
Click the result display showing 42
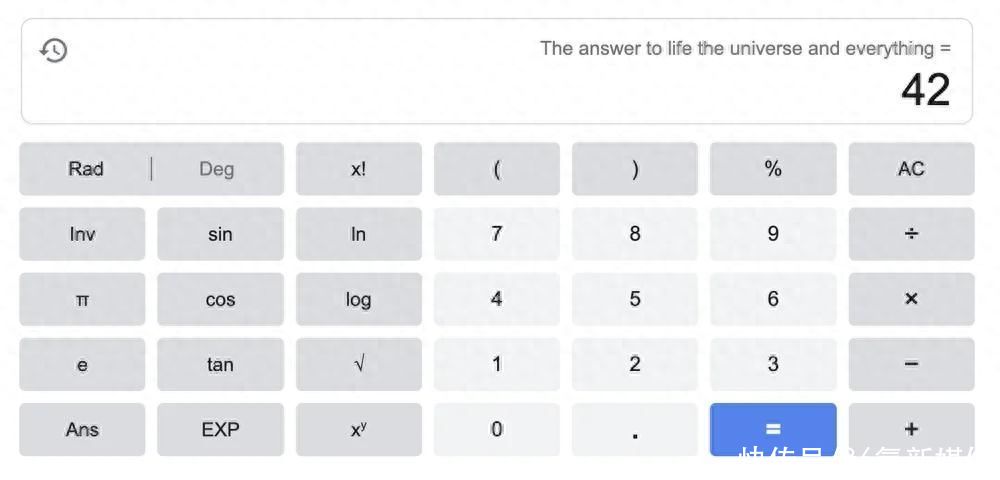[925, 90]
